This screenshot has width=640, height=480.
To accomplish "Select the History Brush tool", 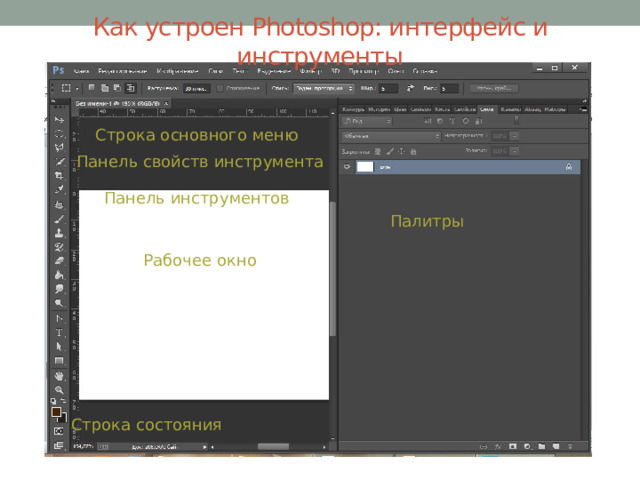I will [x=60, y=247].
